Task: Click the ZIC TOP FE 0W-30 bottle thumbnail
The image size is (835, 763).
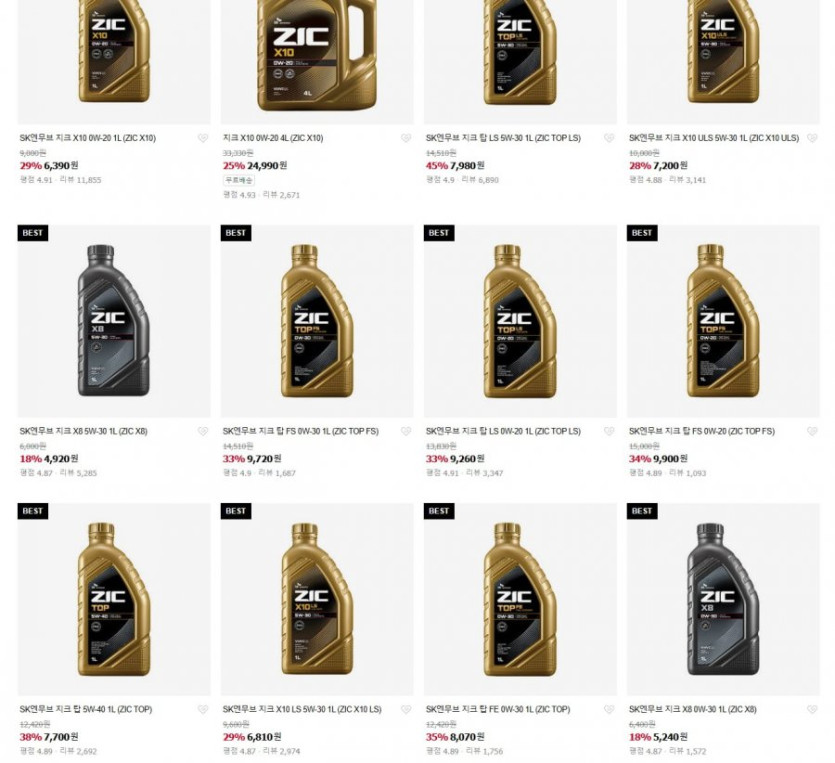Action: pyautogui.click(x=520, y=598)
